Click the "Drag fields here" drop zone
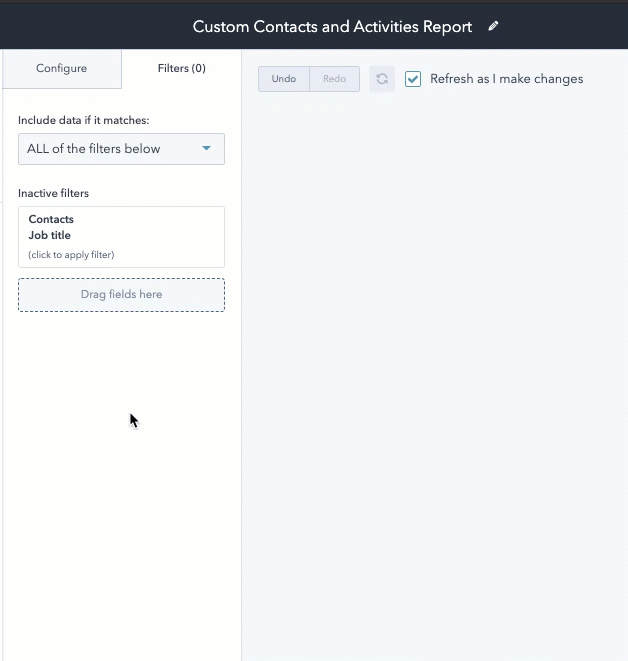The image size is (628, 661). point(121,294)
